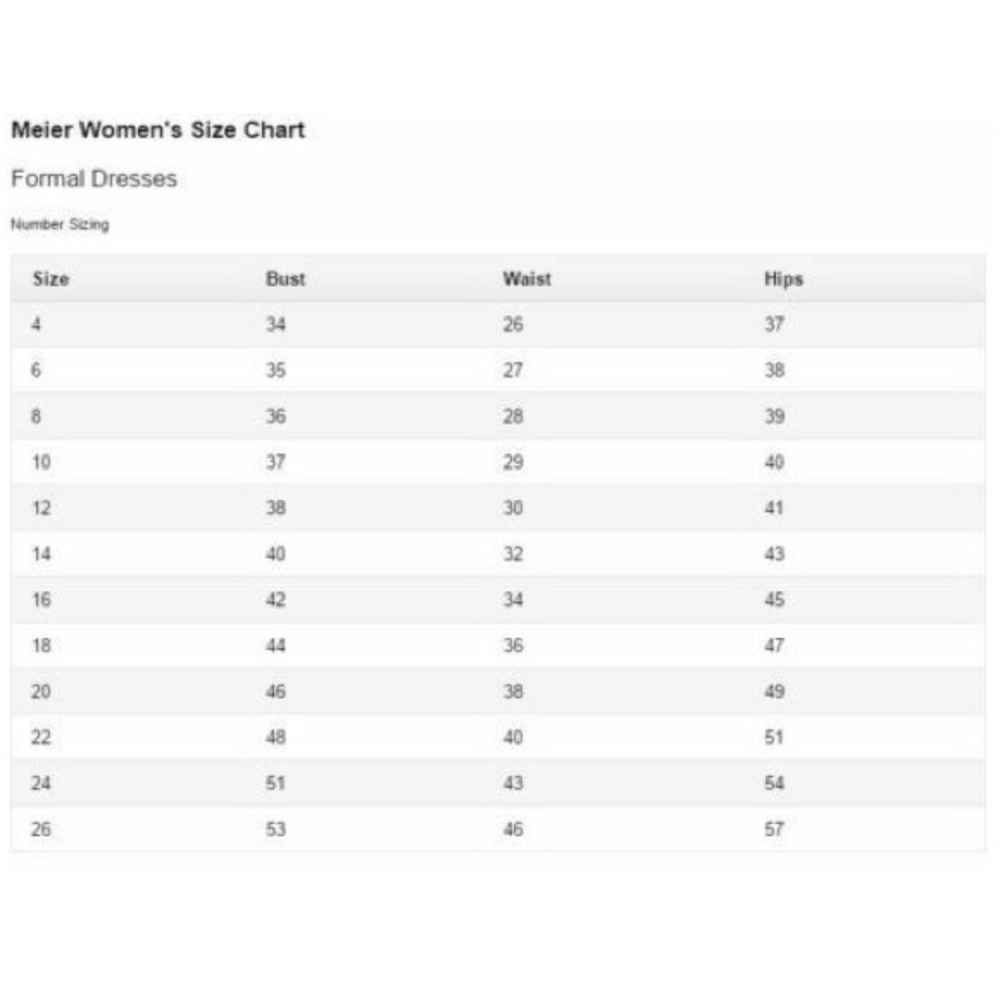Viewport: 1000px width, 1000px height.
Task: Select the size 20 row label
Action: click(x=41, y=692)
